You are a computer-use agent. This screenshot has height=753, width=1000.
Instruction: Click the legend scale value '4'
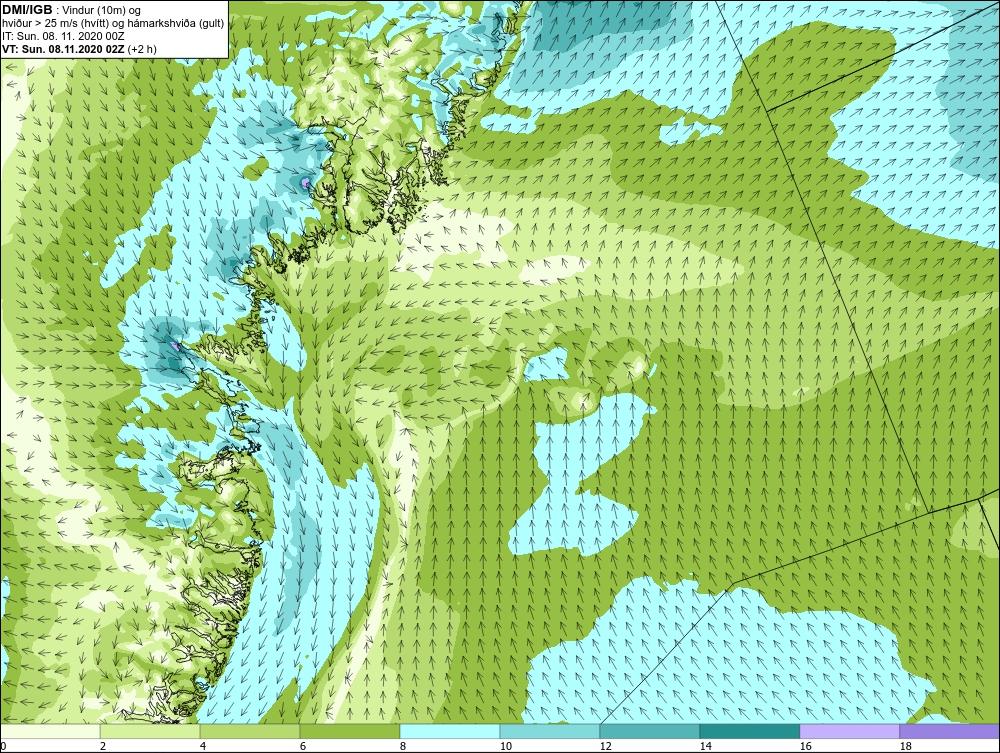click(x=203, y=746)
